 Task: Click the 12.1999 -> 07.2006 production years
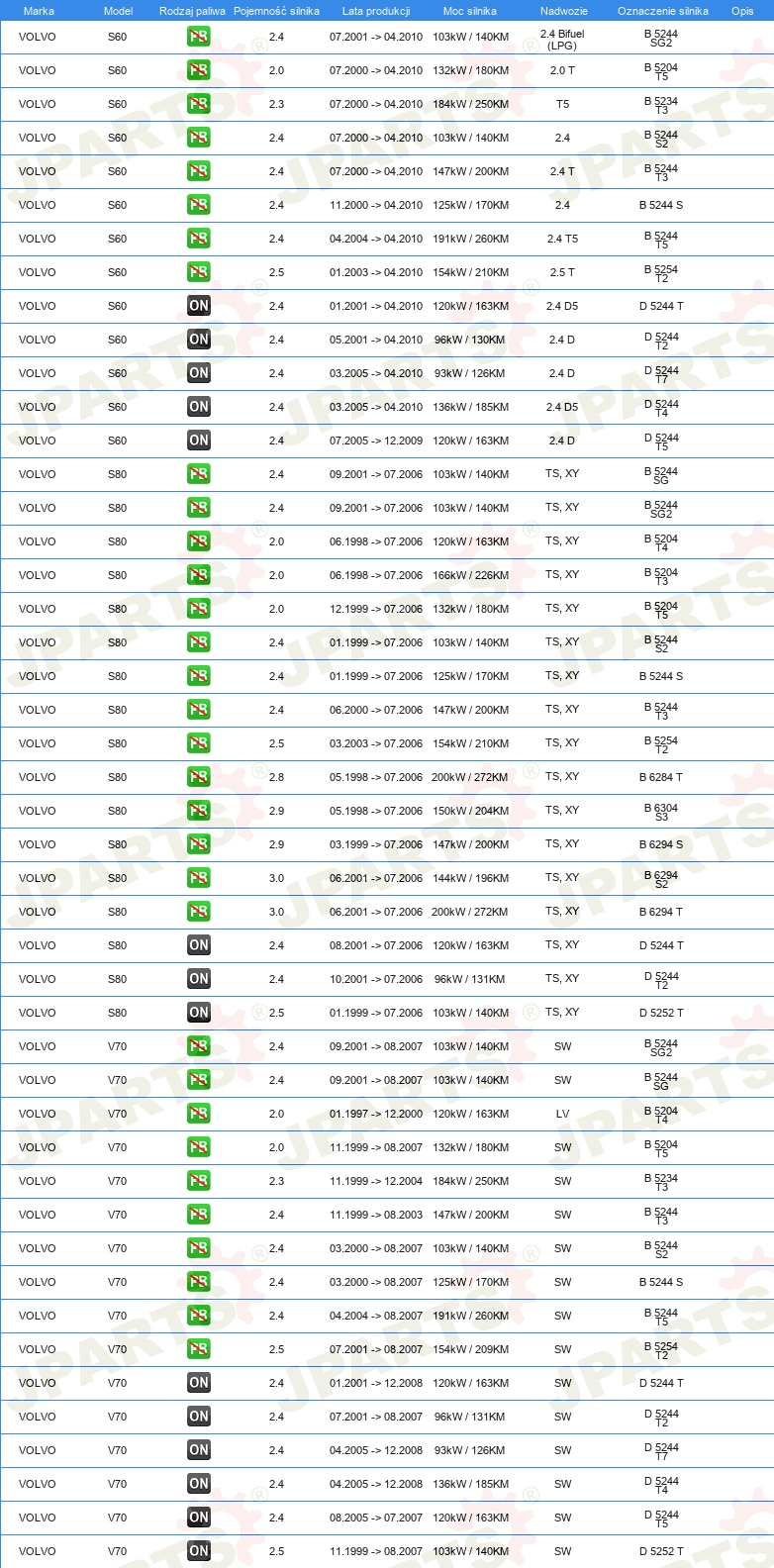(376, 609)
